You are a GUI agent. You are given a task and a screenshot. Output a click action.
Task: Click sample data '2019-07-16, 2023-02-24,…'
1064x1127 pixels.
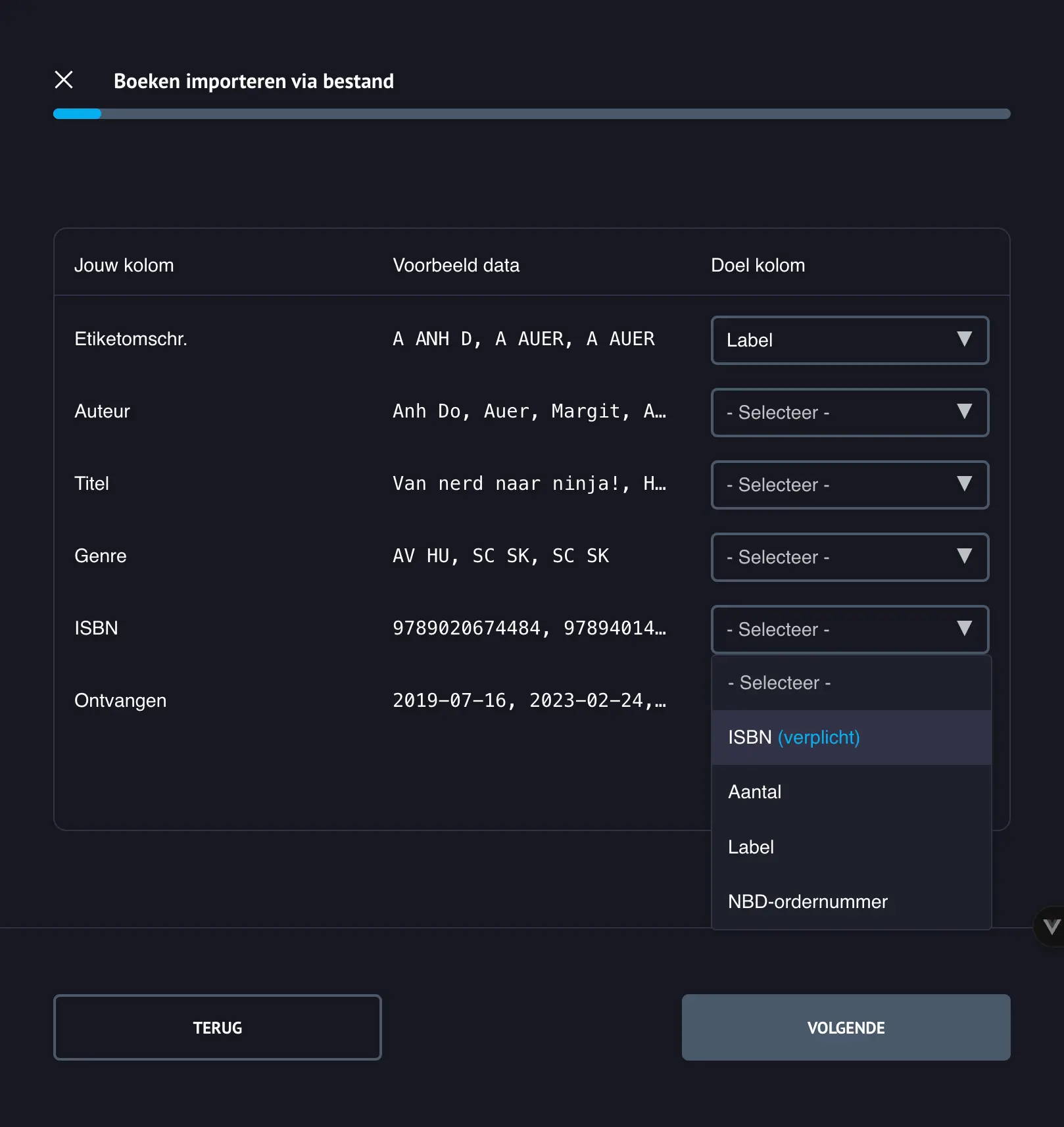click(529, 701)
